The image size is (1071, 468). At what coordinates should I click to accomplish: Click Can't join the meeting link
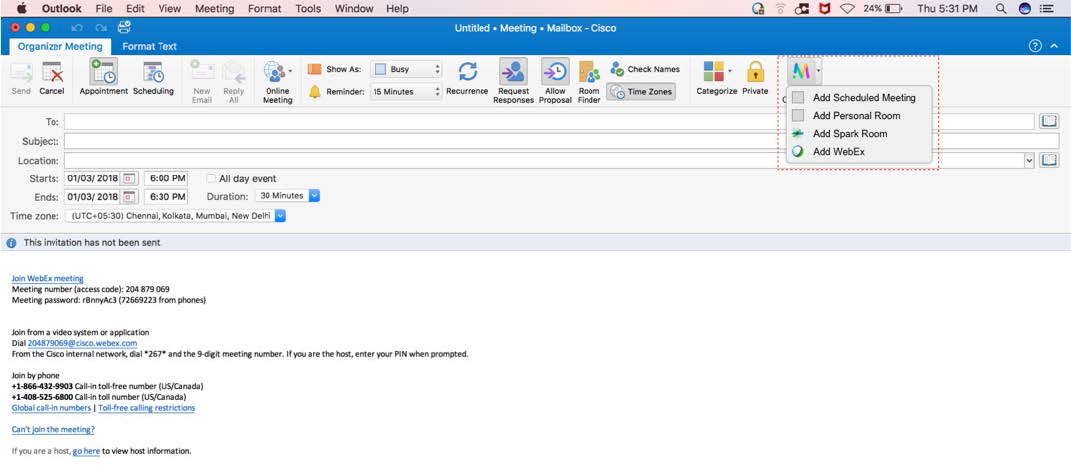53,430
